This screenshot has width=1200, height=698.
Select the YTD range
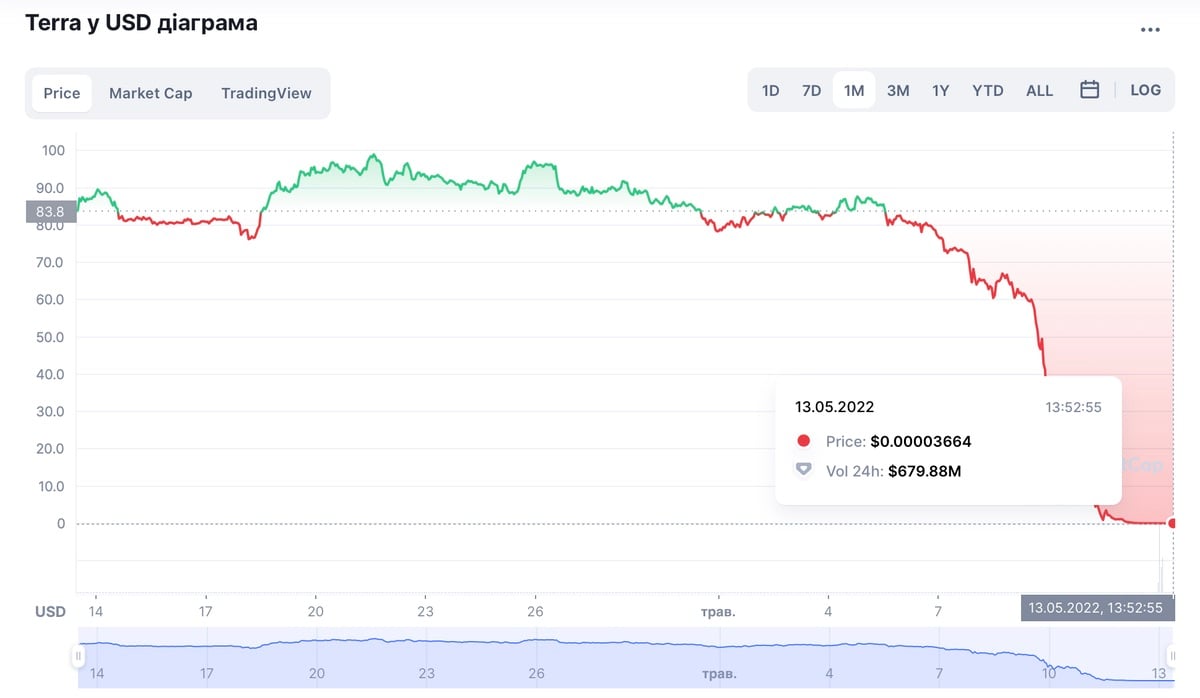tap(988, 90)
